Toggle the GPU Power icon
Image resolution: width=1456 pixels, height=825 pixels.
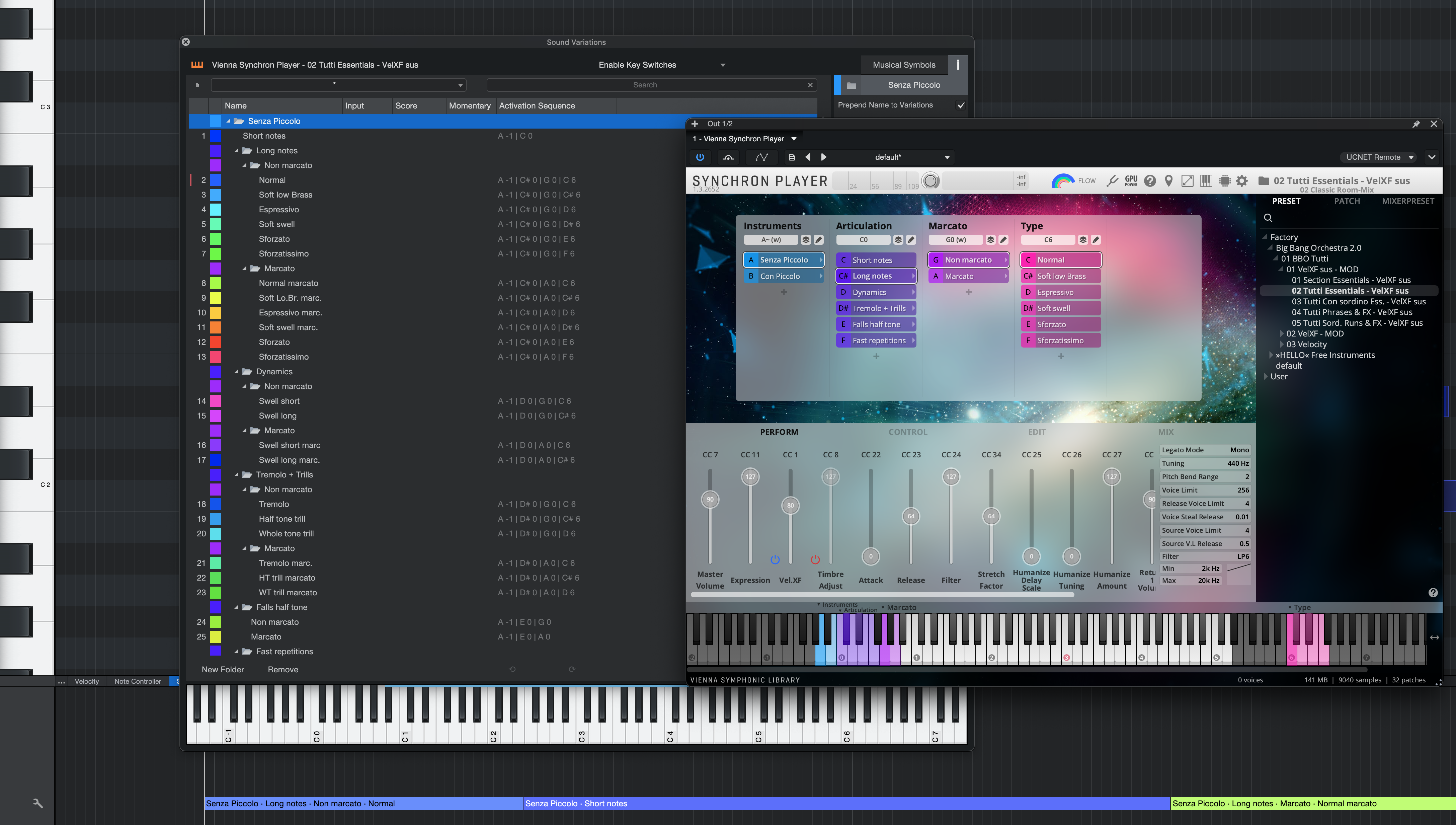click(1131, 181)
